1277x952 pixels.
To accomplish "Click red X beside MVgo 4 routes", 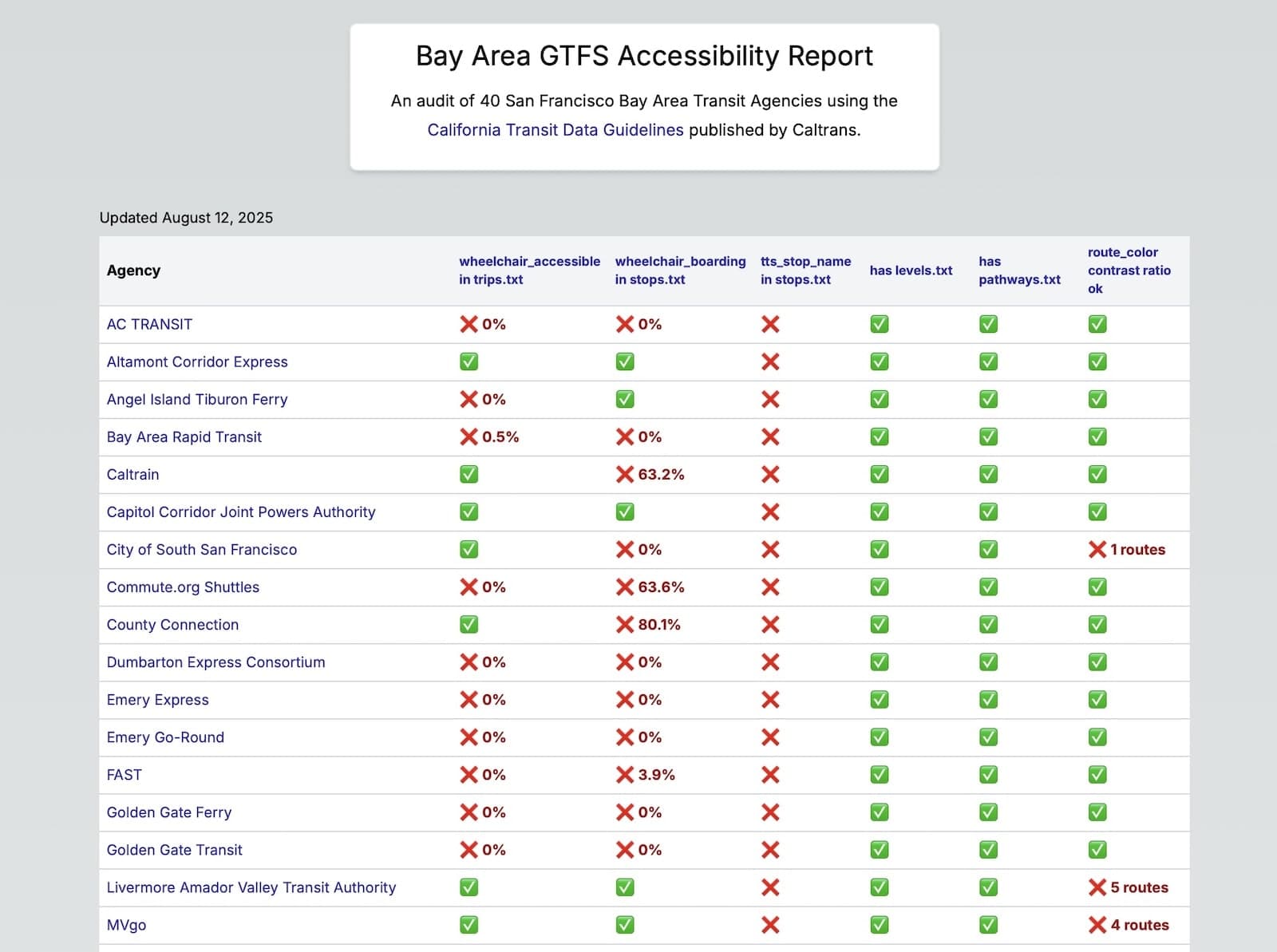I will point(1097,924).
